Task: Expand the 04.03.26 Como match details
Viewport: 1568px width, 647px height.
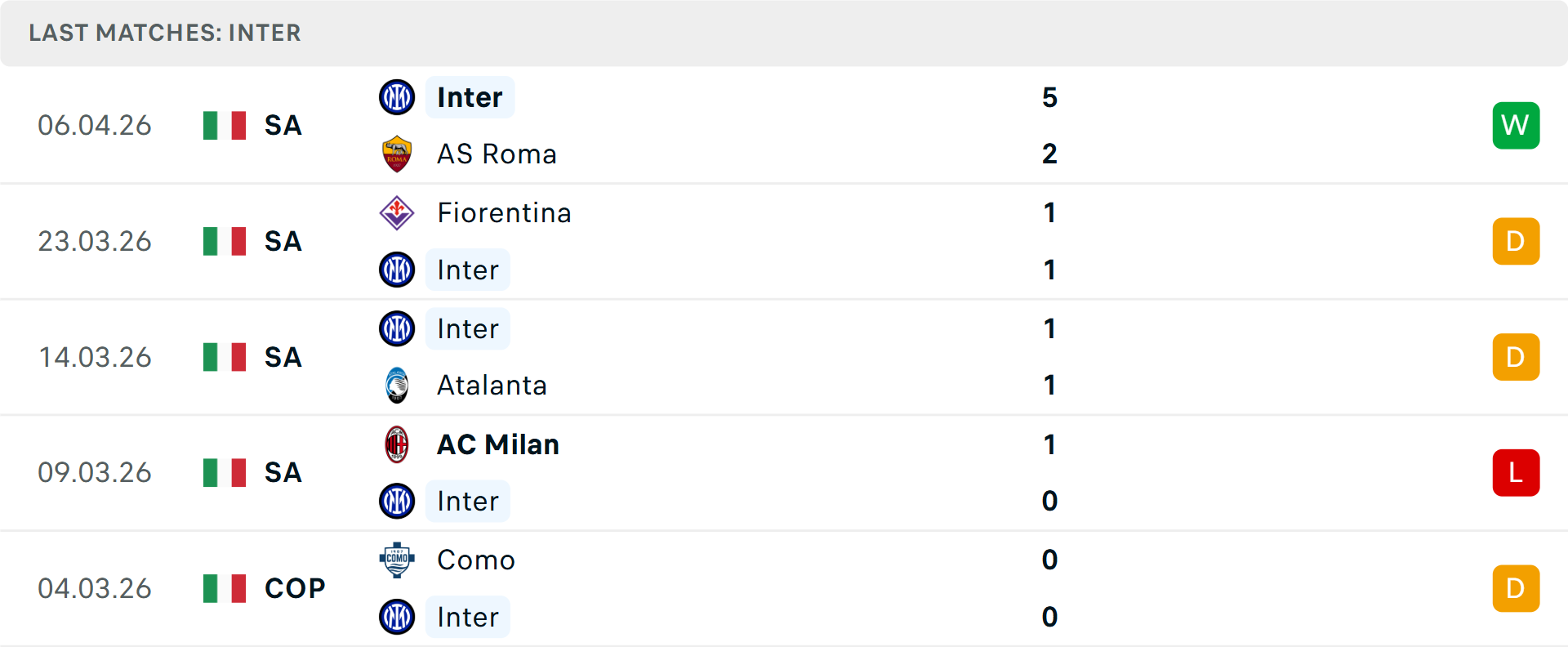Action: (x=784, y=587)
